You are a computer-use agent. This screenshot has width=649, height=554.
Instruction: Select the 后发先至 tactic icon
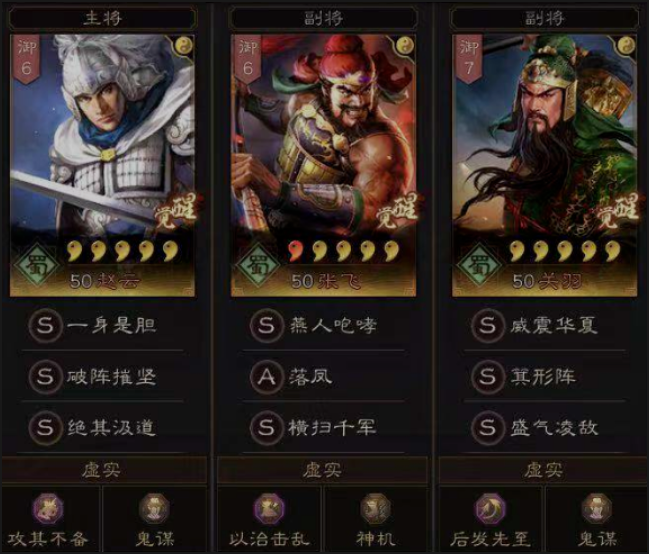(x=490, y=509)
